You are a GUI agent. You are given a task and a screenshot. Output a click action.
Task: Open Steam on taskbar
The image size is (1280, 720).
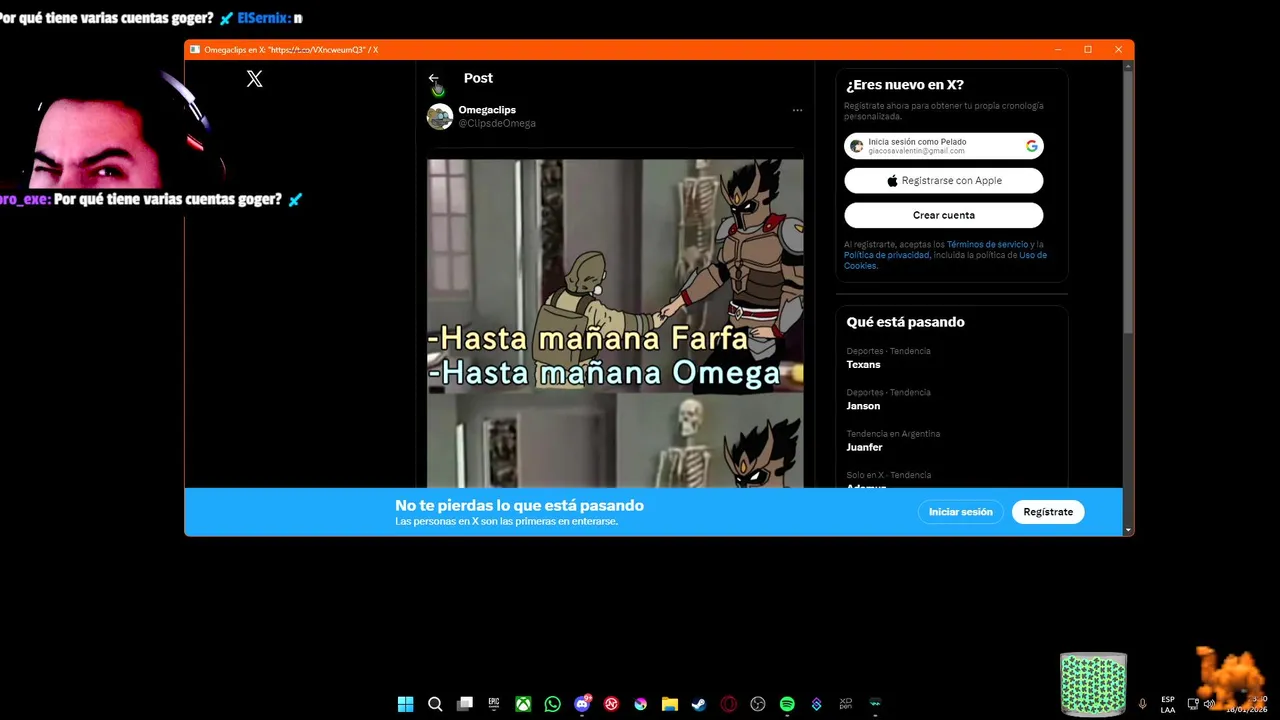[x=699, y=704]
